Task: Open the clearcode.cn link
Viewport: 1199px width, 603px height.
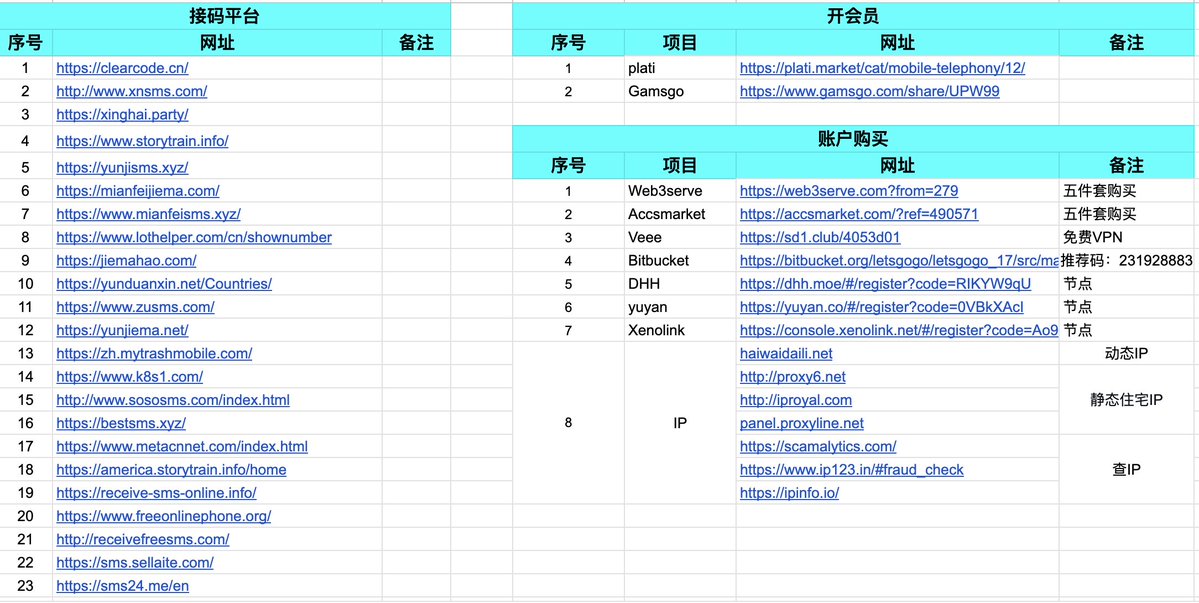Action: [x=122, y=68]
